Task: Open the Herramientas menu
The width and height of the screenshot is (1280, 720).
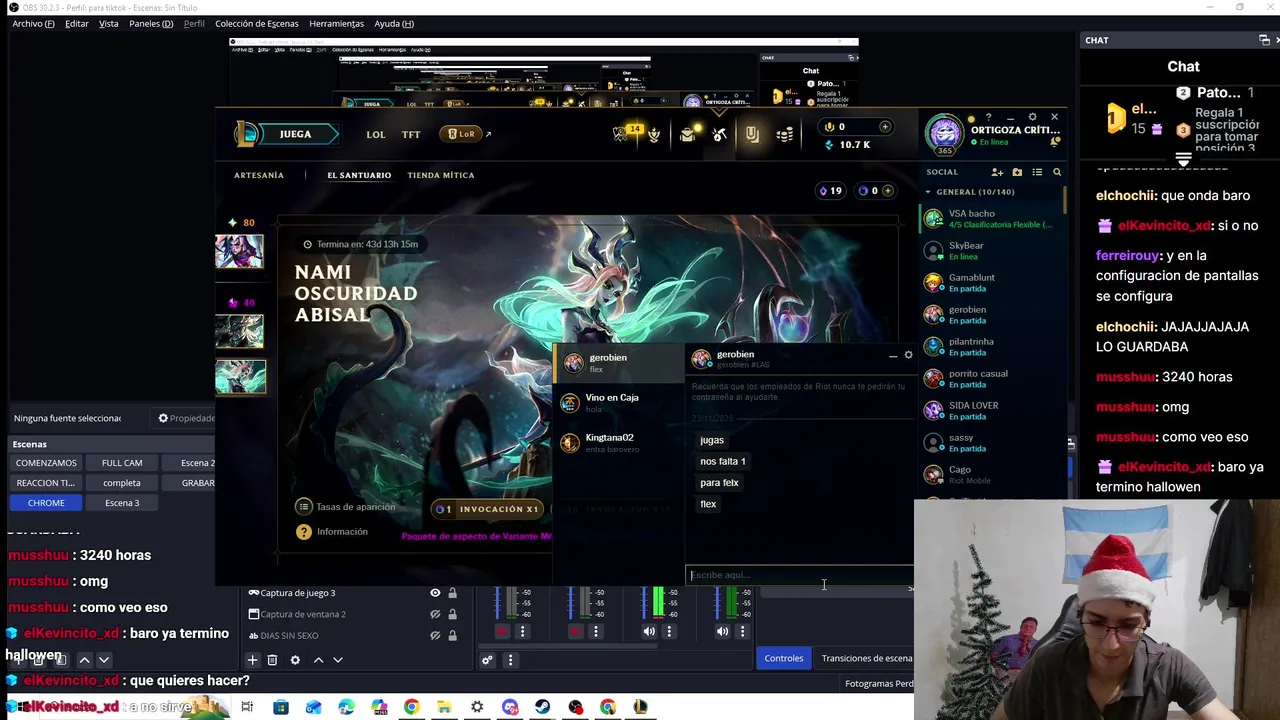Action: pyautogui.click(x=336, y=23)
